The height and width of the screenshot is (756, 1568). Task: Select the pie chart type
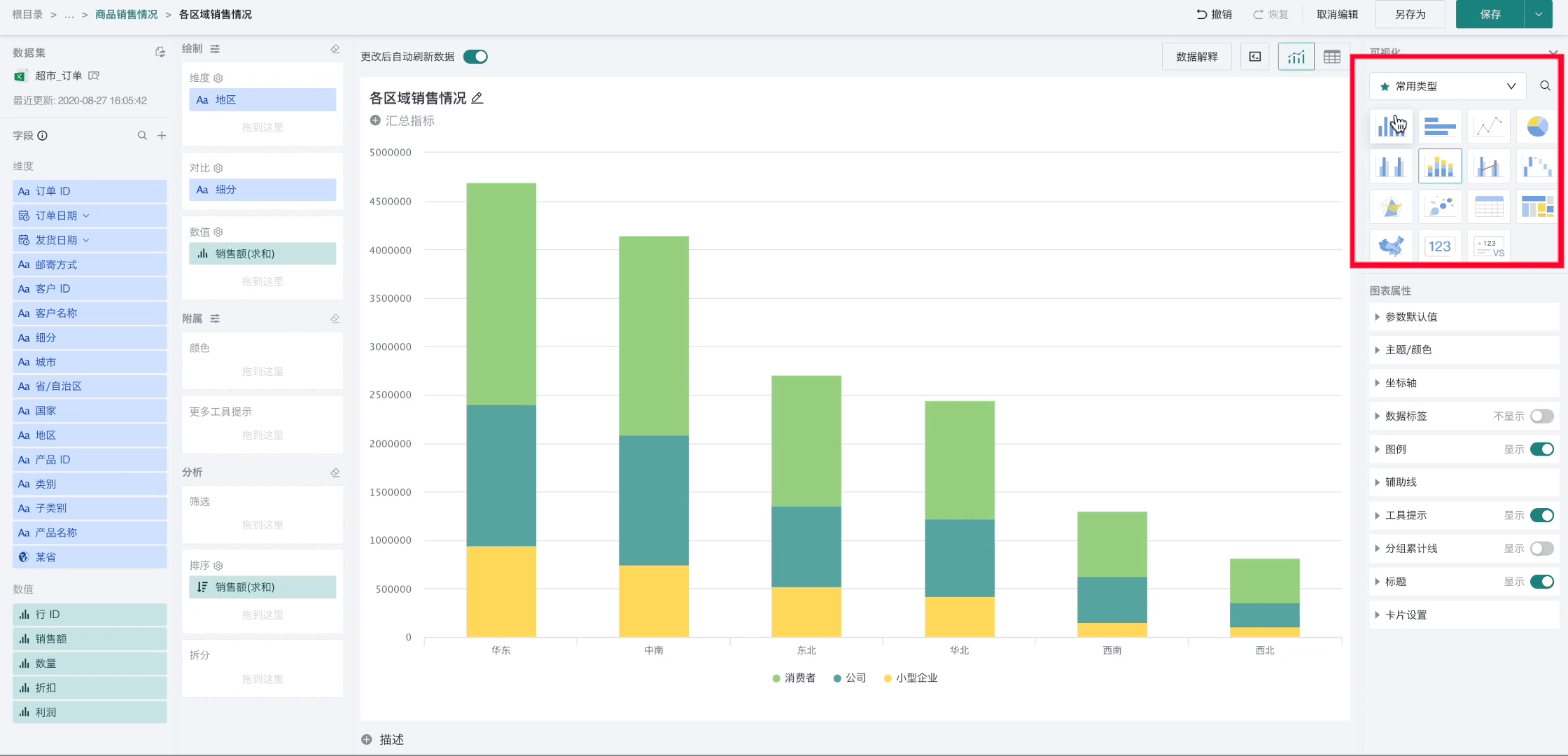tap(1537, 127)
